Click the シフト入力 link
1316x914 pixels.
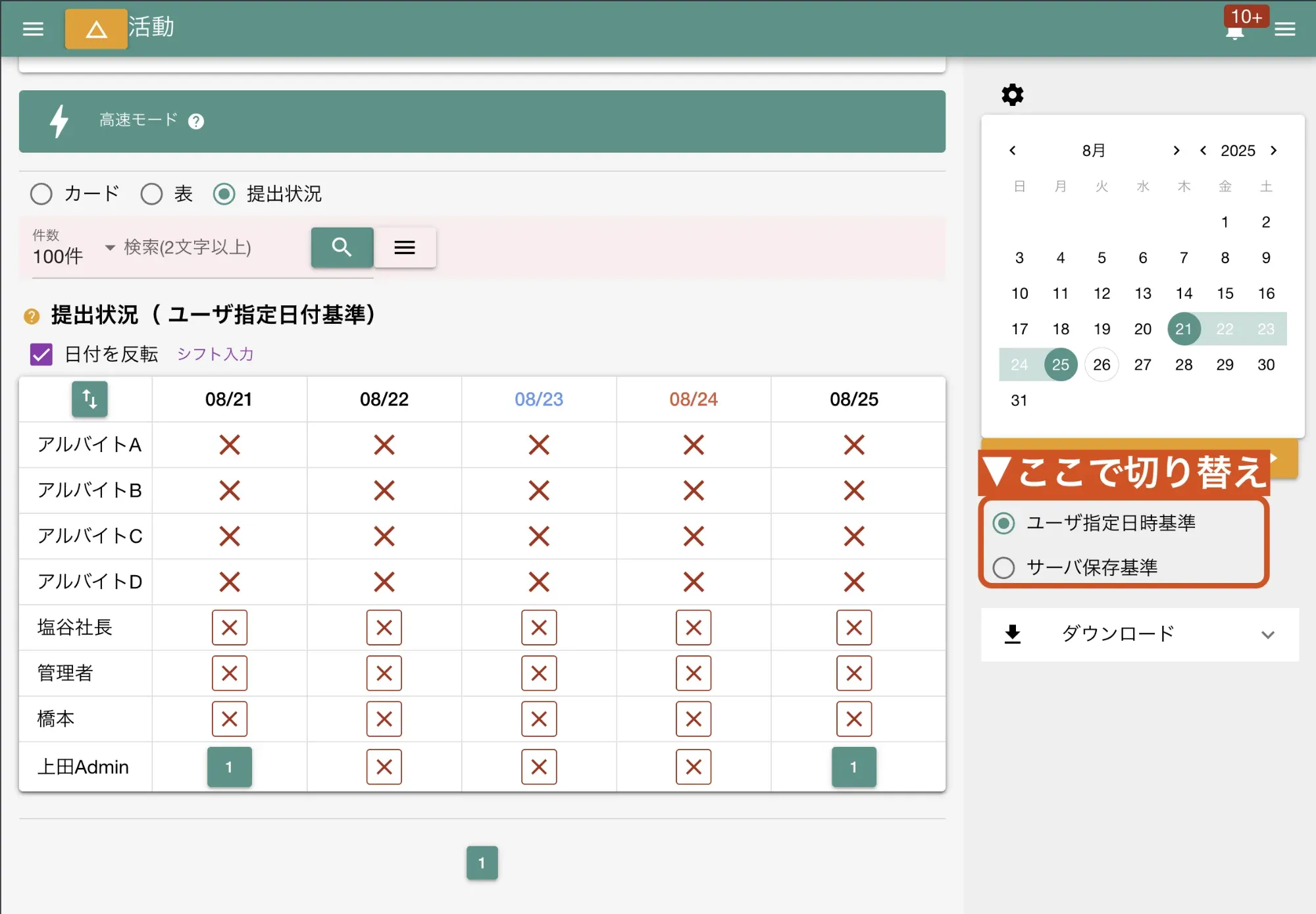(x=215, y=354)
